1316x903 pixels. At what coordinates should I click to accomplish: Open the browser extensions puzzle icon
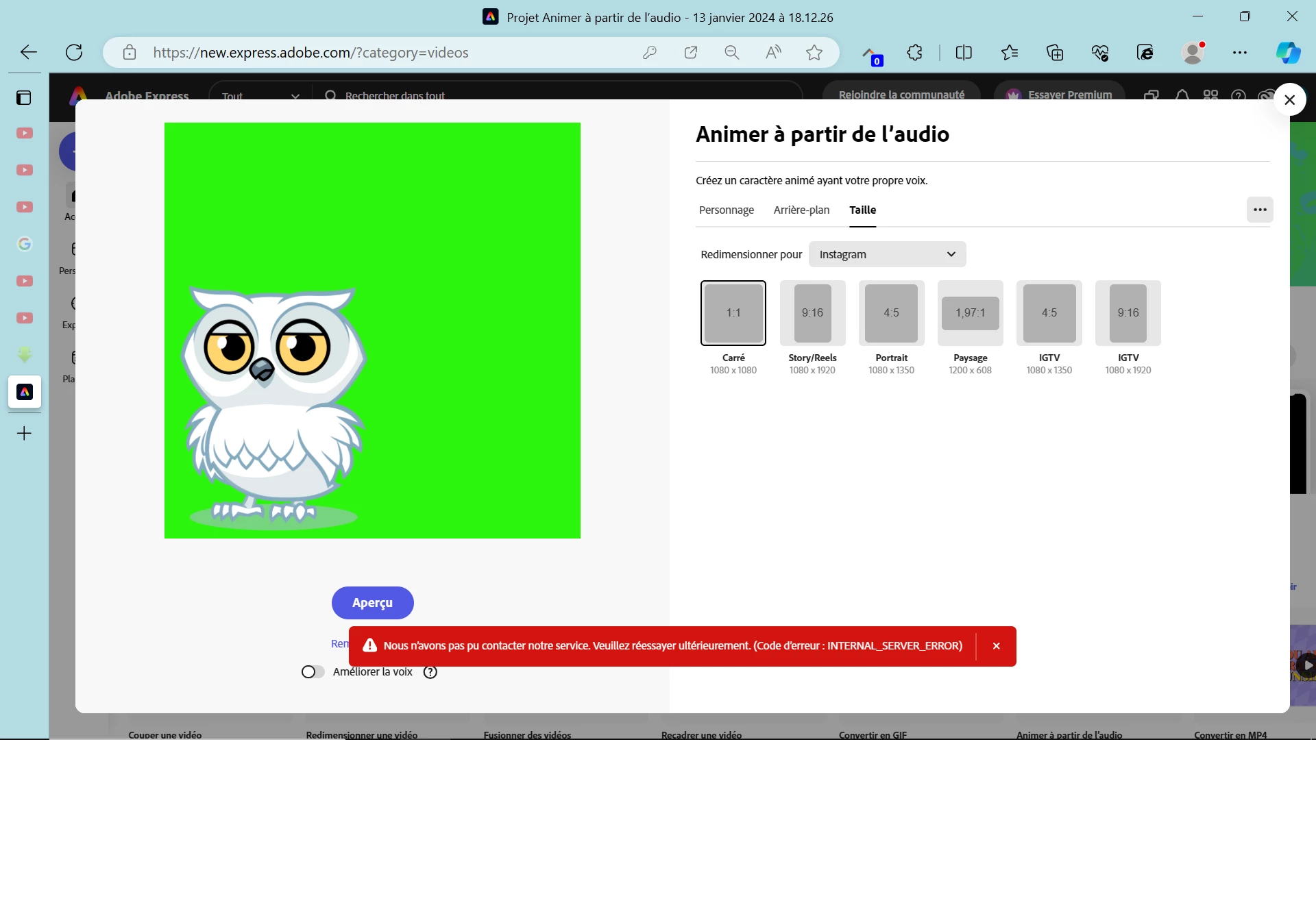click(x=914, y=53)
